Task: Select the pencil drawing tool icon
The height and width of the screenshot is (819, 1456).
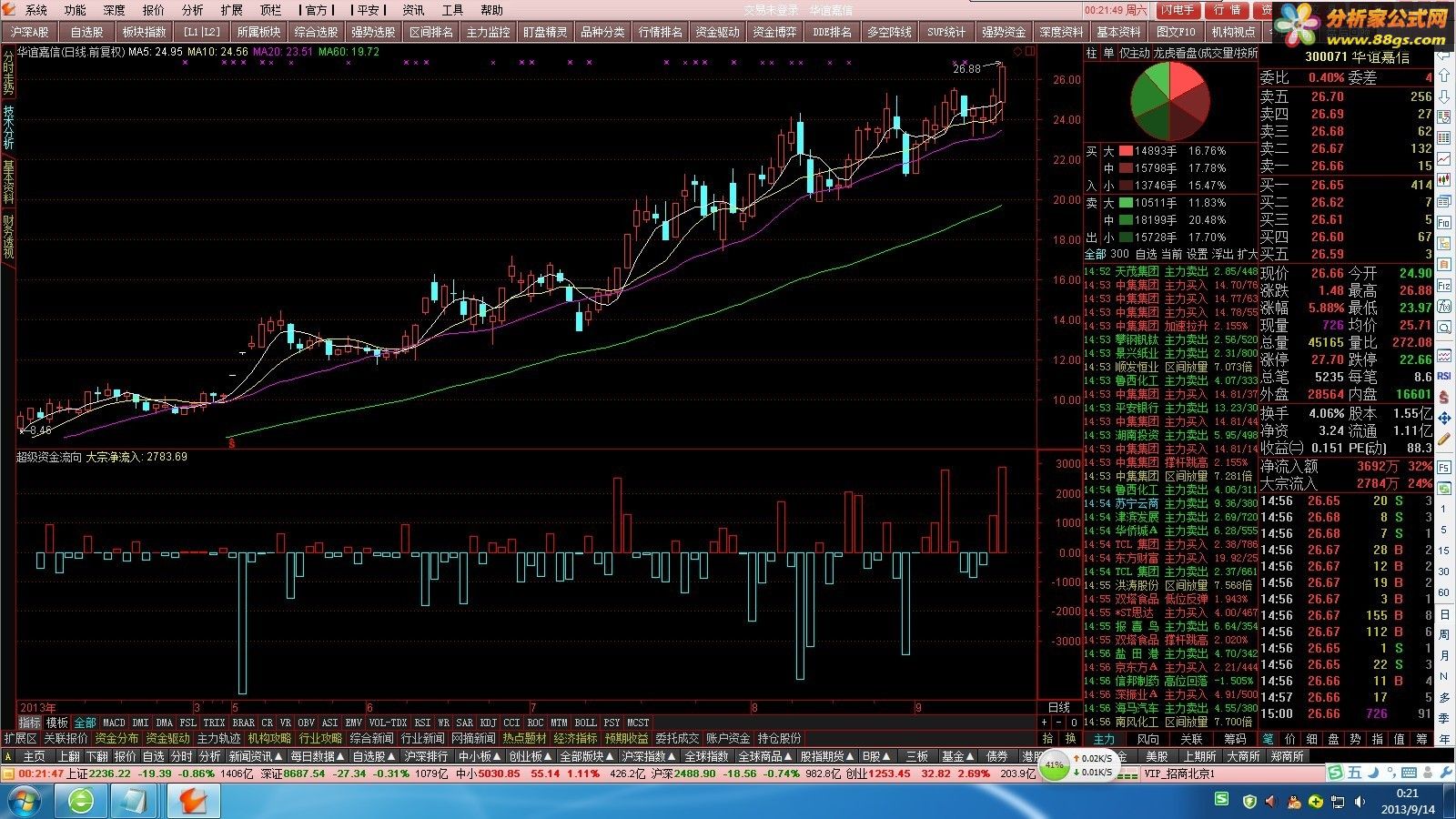Action: (x=1444, y=439)
